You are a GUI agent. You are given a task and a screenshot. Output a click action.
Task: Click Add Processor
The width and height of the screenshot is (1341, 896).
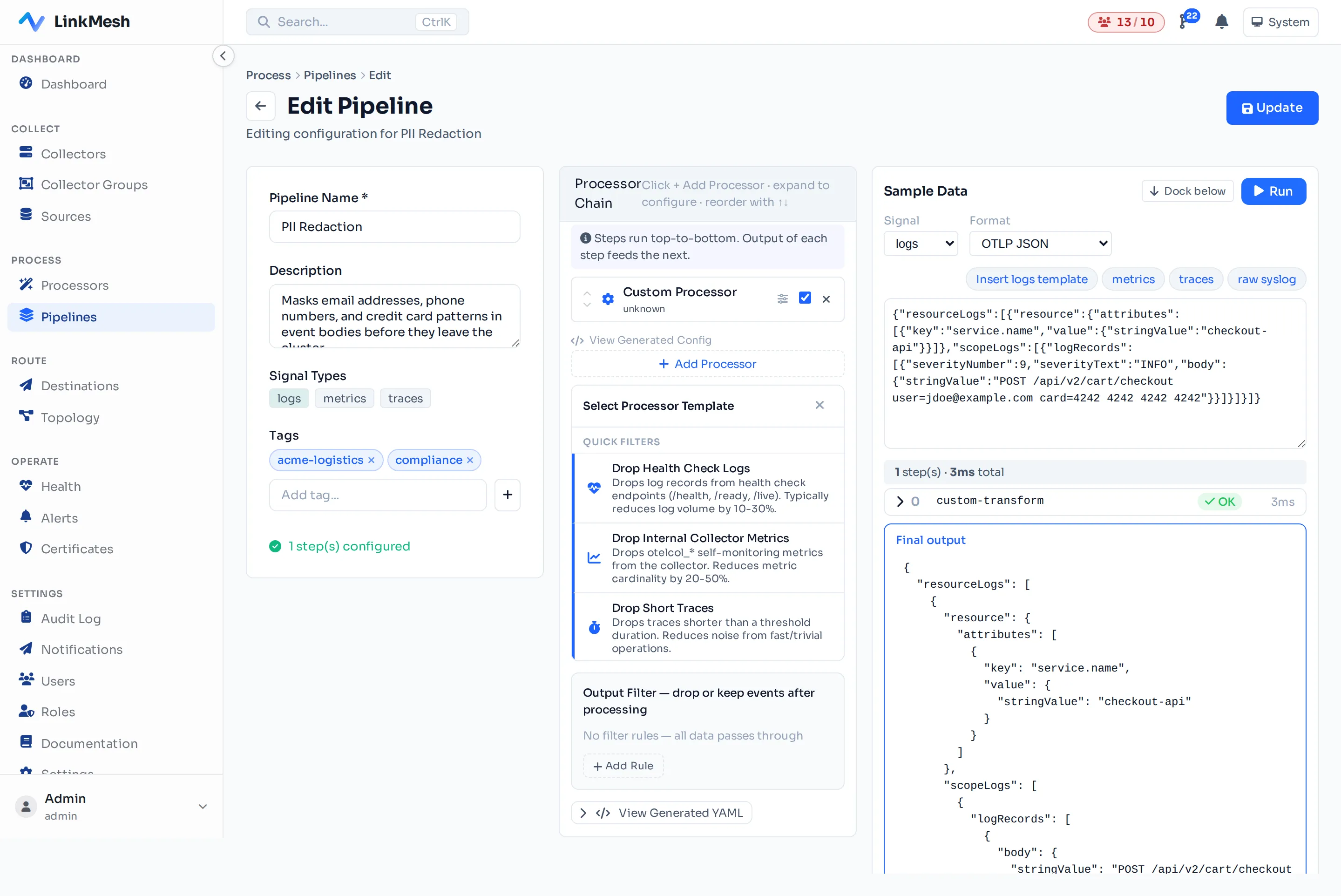[x=707, y=364]
